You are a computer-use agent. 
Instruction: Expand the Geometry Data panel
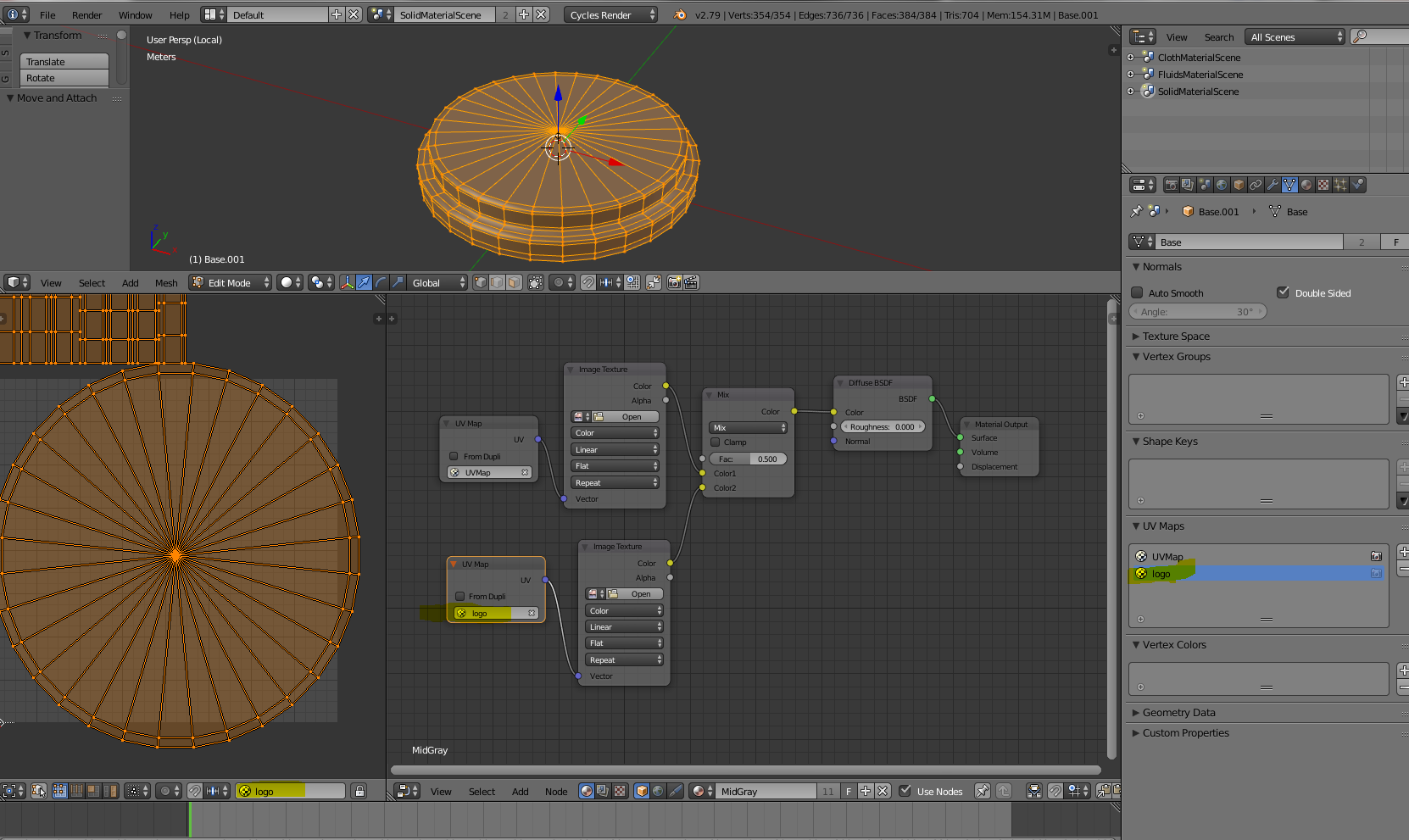coord(1178,713)
